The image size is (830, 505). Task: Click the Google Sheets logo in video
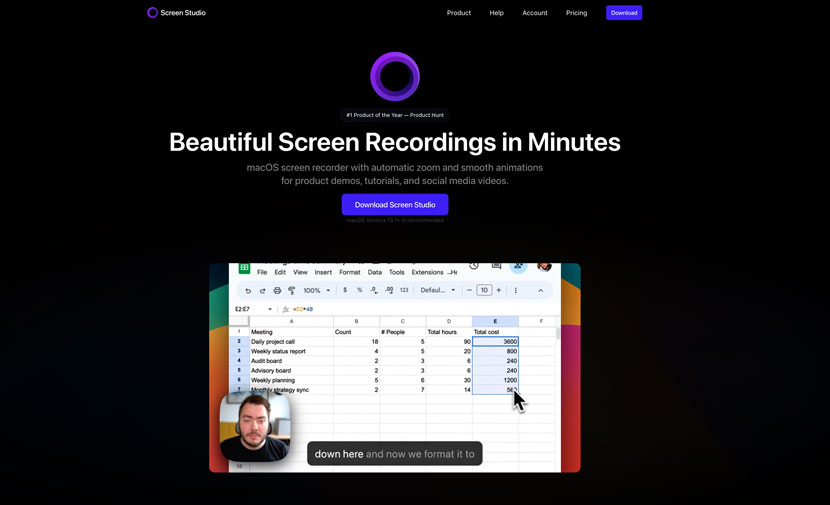tap(244, 268)
